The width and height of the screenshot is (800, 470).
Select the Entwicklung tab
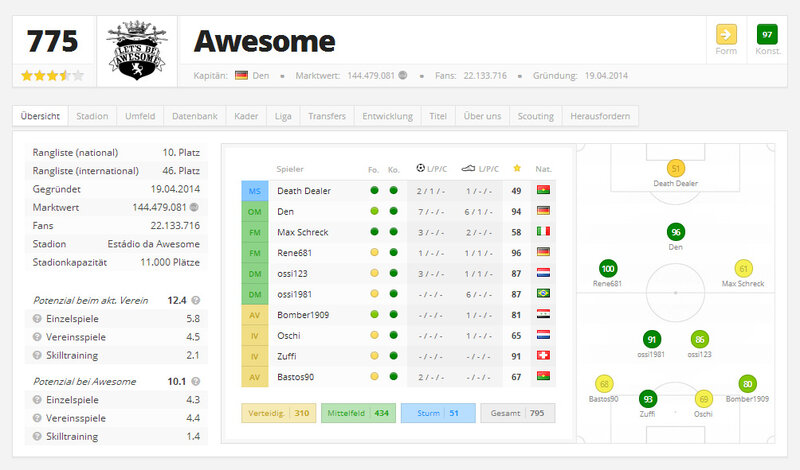tap(388, 116)
